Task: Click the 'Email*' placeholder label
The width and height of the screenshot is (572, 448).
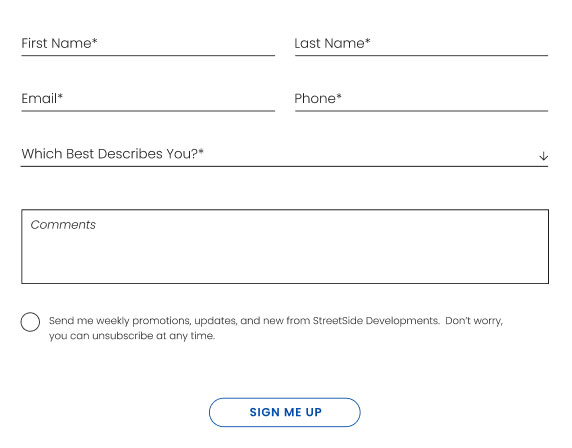Action: [42, 98]
